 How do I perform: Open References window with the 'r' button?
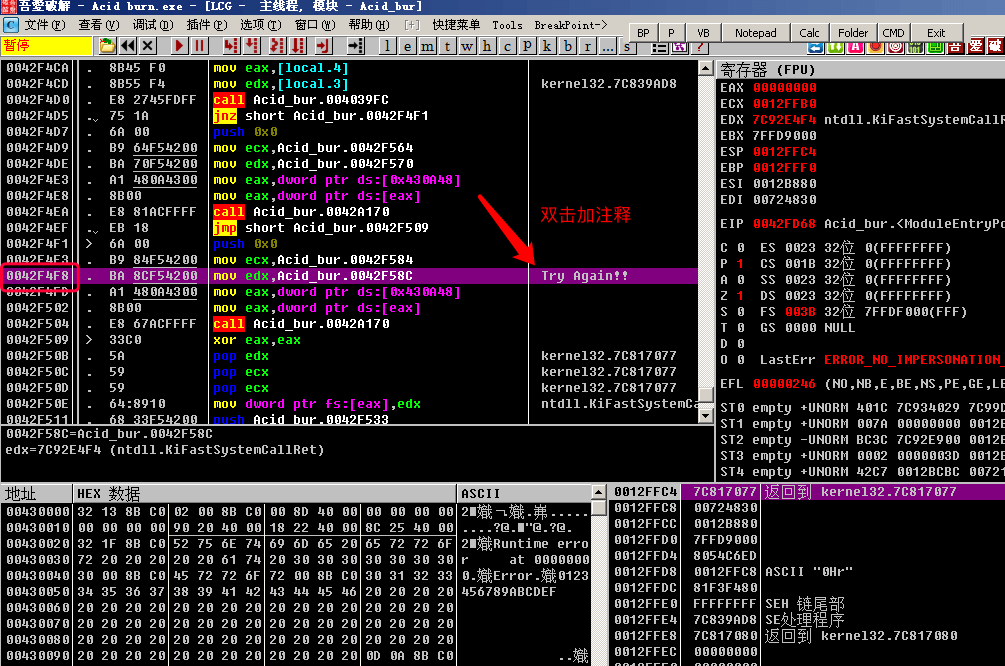587,46
